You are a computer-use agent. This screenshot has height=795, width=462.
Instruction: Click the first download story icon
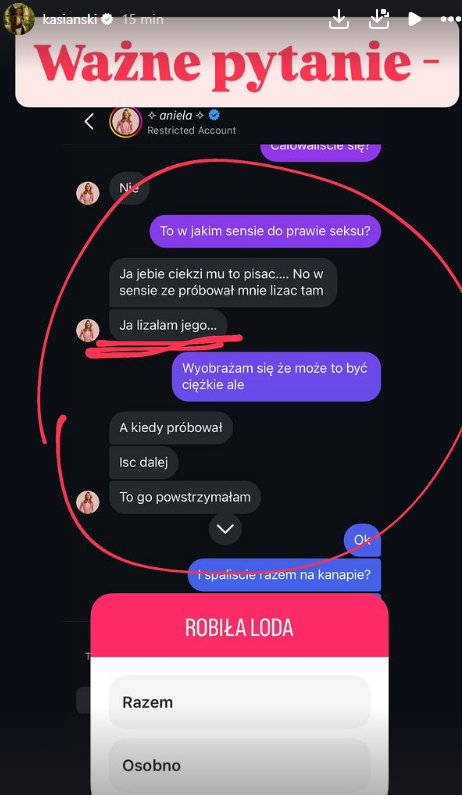[338, 19]
